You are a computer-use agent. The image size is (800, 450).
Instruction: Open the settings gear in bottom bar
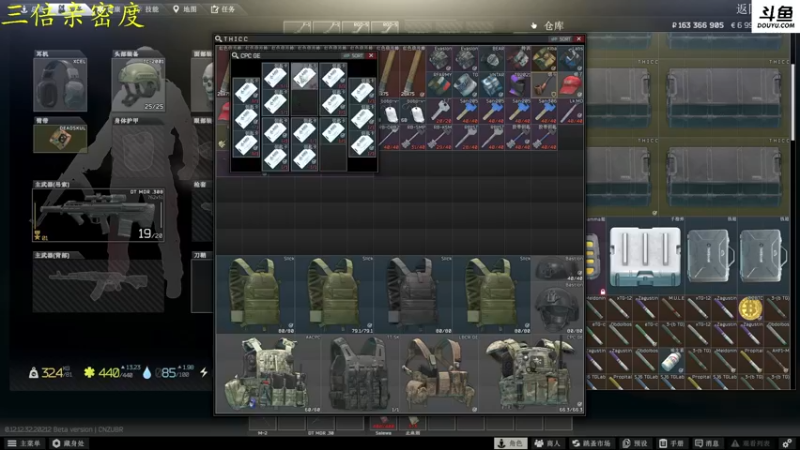(x=787, y=443)
